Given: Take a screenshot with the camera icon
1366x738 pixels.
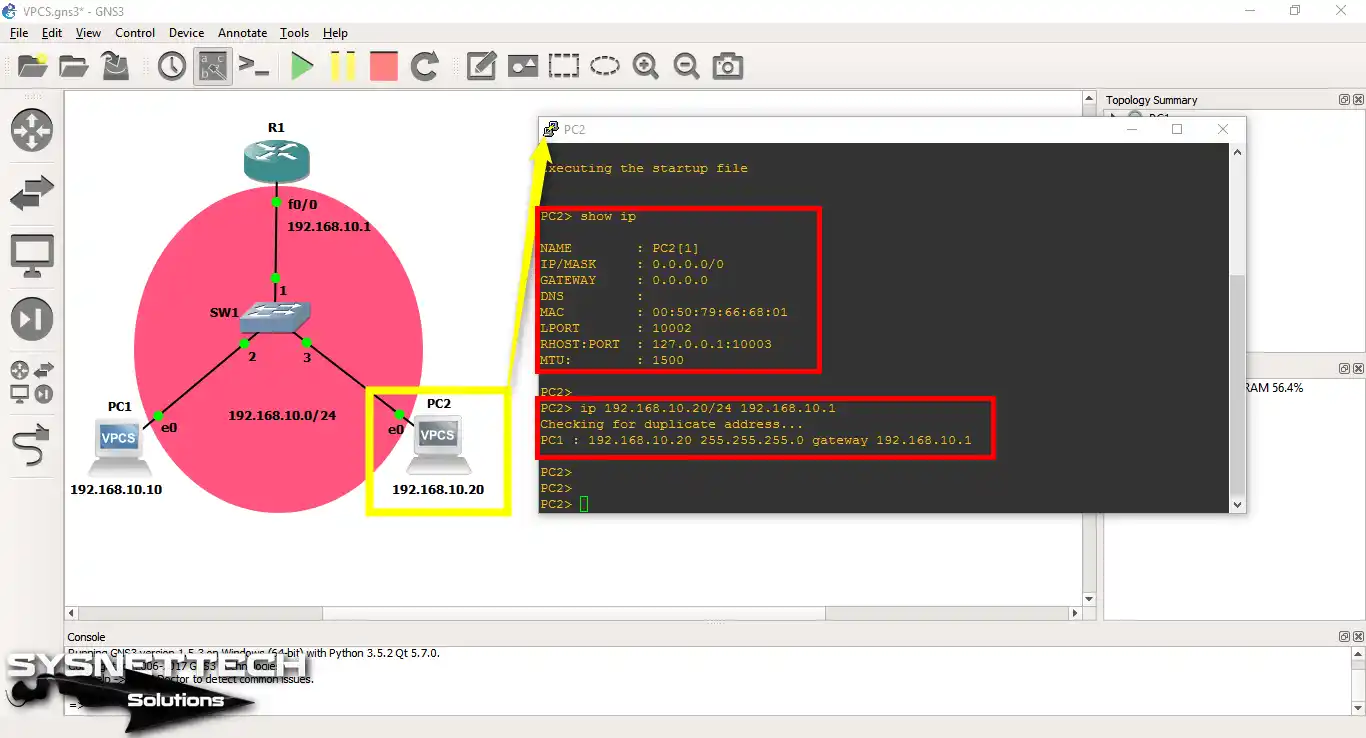Looking at the screenshot, I should coord(728,66).
